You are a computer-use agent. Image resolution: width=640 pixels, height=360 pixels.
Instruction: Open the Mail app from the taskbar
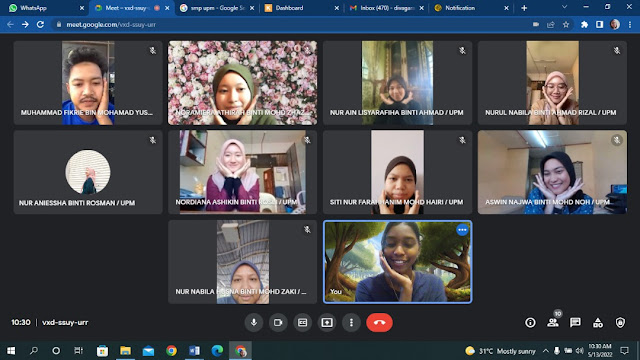(x=148, y=351)
